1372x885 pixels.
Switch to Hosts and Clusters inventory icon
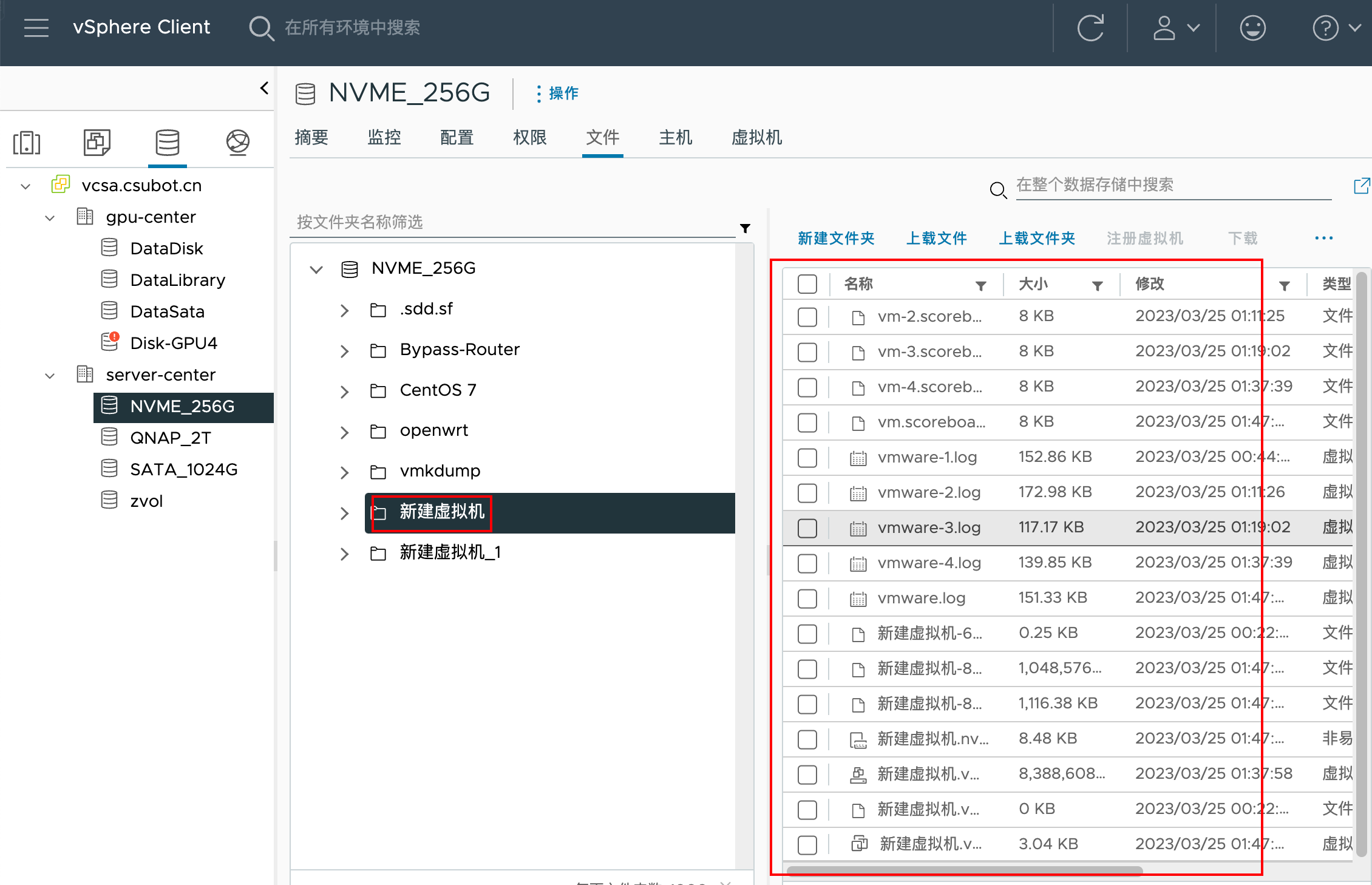27,143
